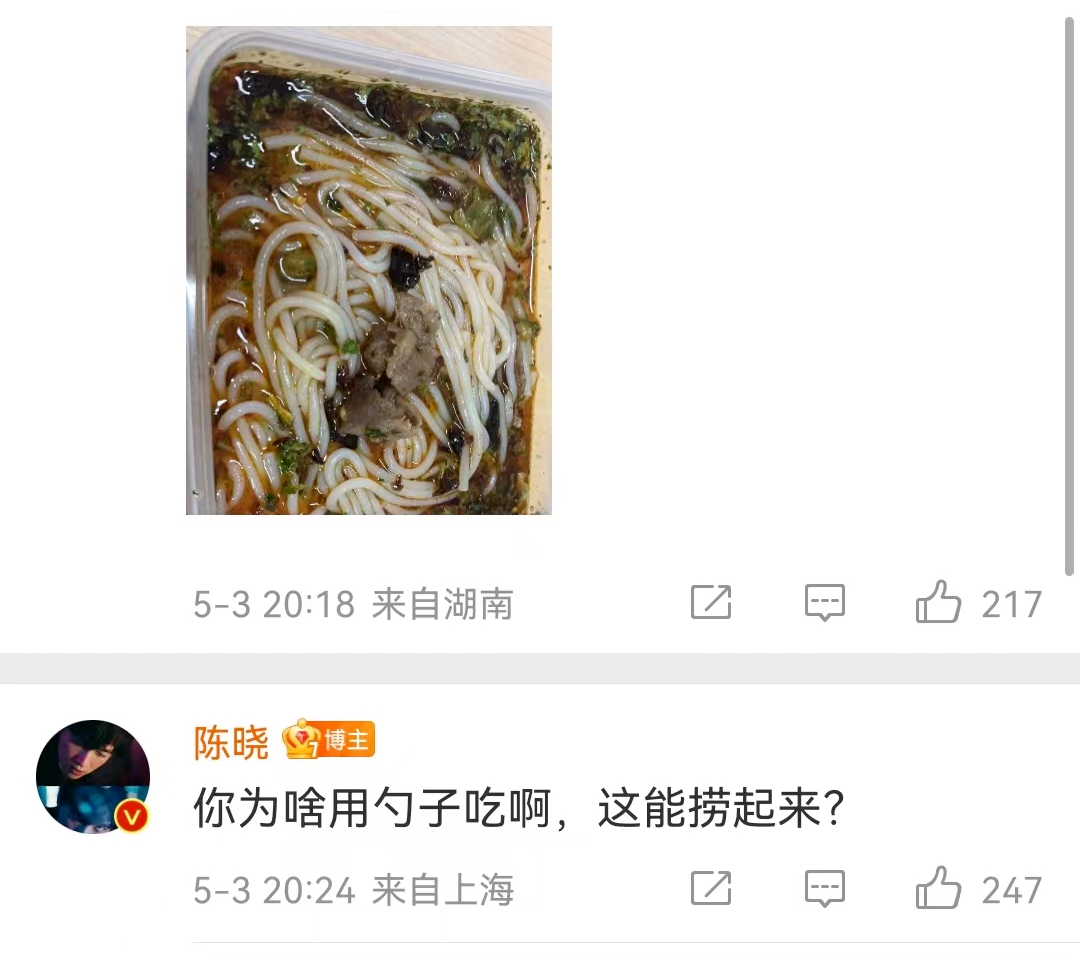
Task: Tap the timestamp 5-3 20:18 来自湖南
Action: pos(353,604)
